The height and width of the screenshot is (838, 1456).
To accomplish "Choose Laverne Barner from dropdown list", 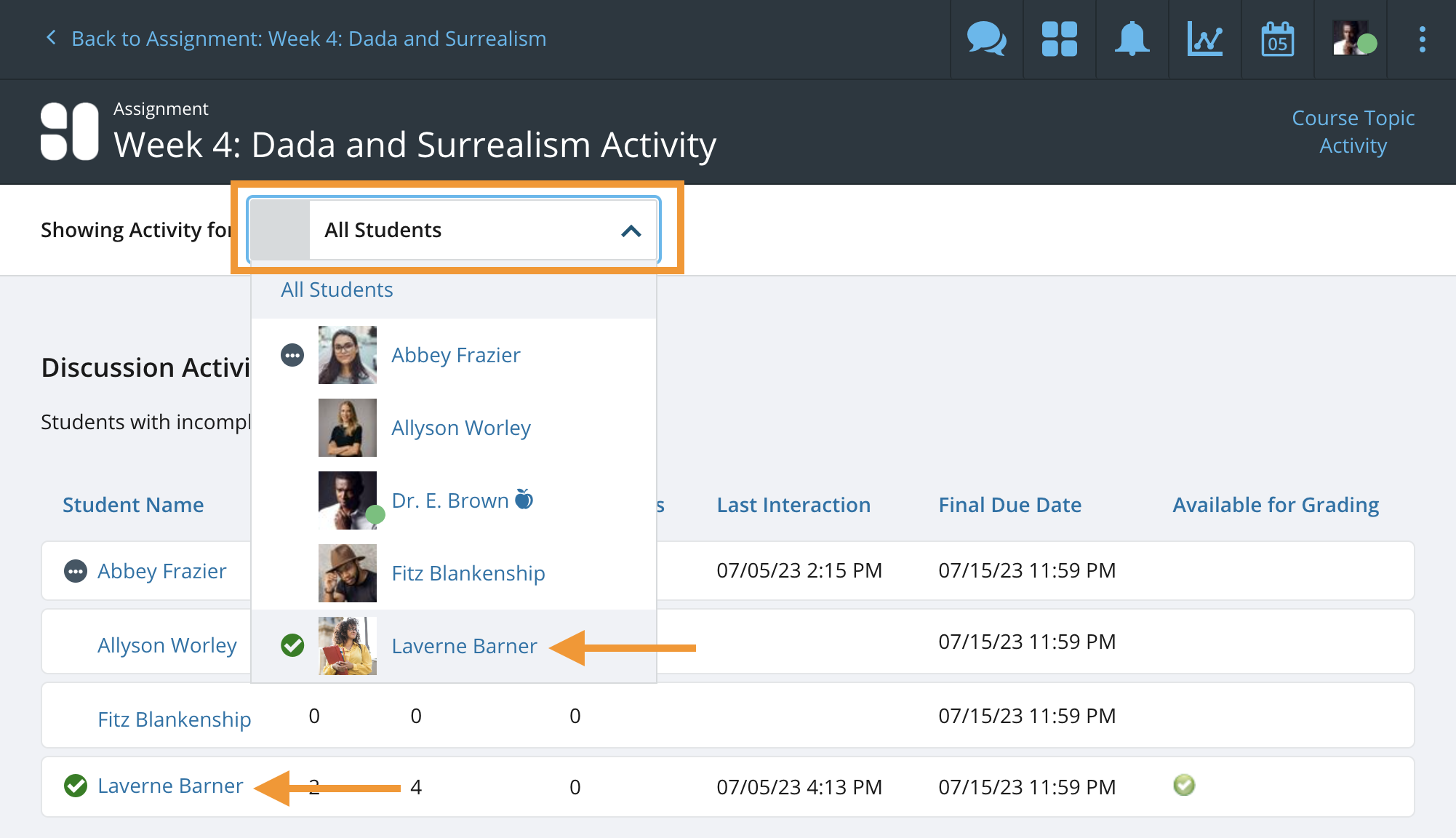I will pyautogui.click(x=464, y=646).
